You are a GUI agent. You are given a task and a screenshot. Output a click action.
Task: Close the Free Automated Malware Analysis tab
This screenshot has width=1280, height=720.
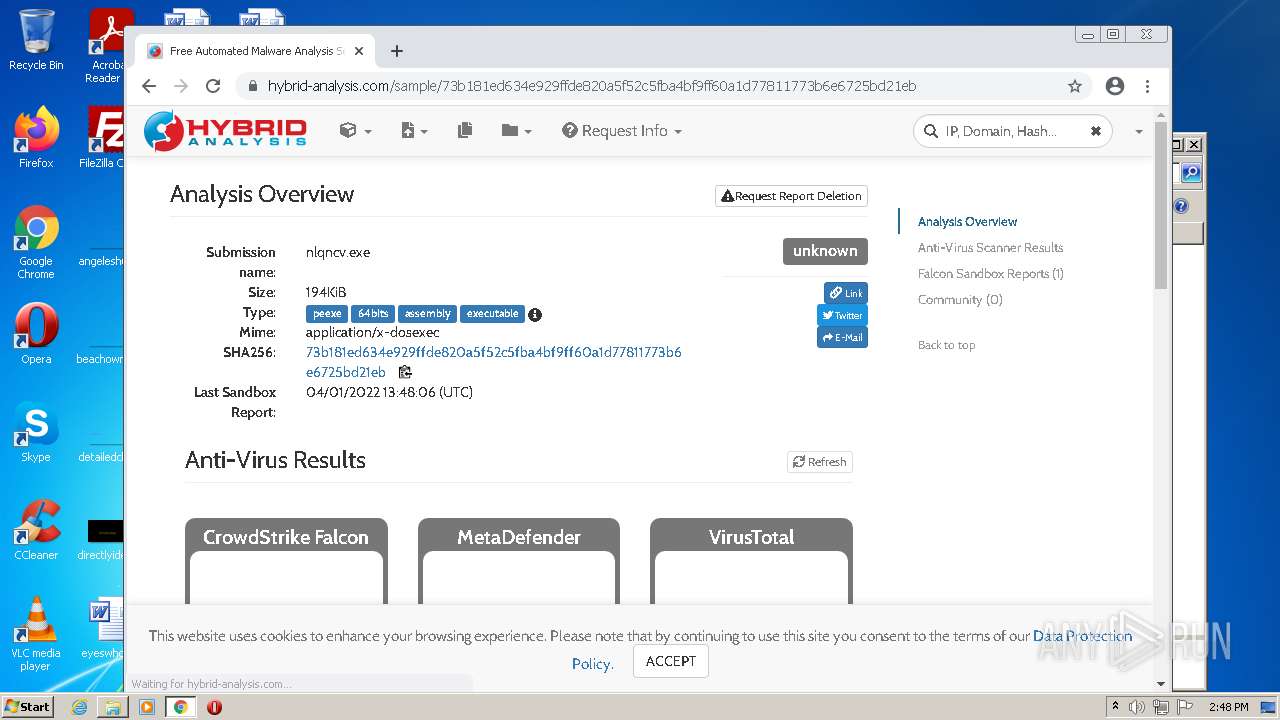coord(359,51)
